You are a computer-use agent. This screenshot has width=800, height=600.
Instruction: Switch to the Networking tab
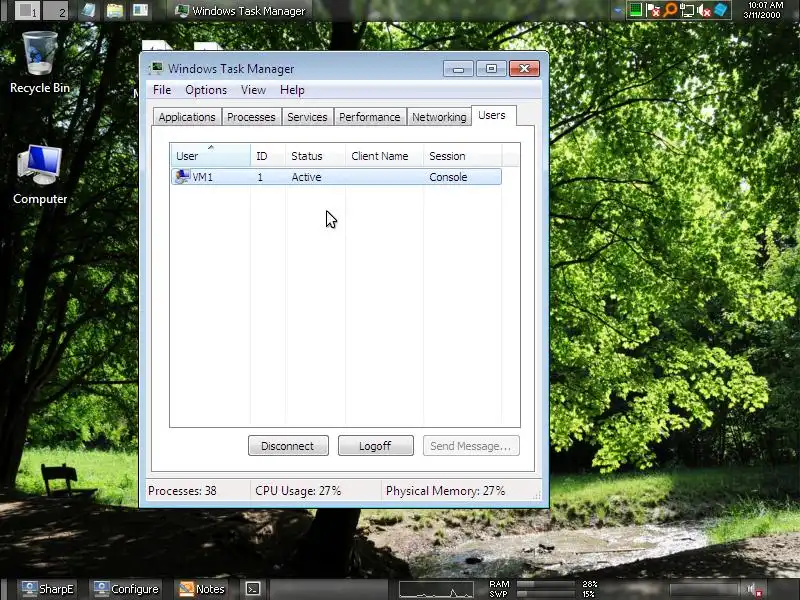point(439,117)
